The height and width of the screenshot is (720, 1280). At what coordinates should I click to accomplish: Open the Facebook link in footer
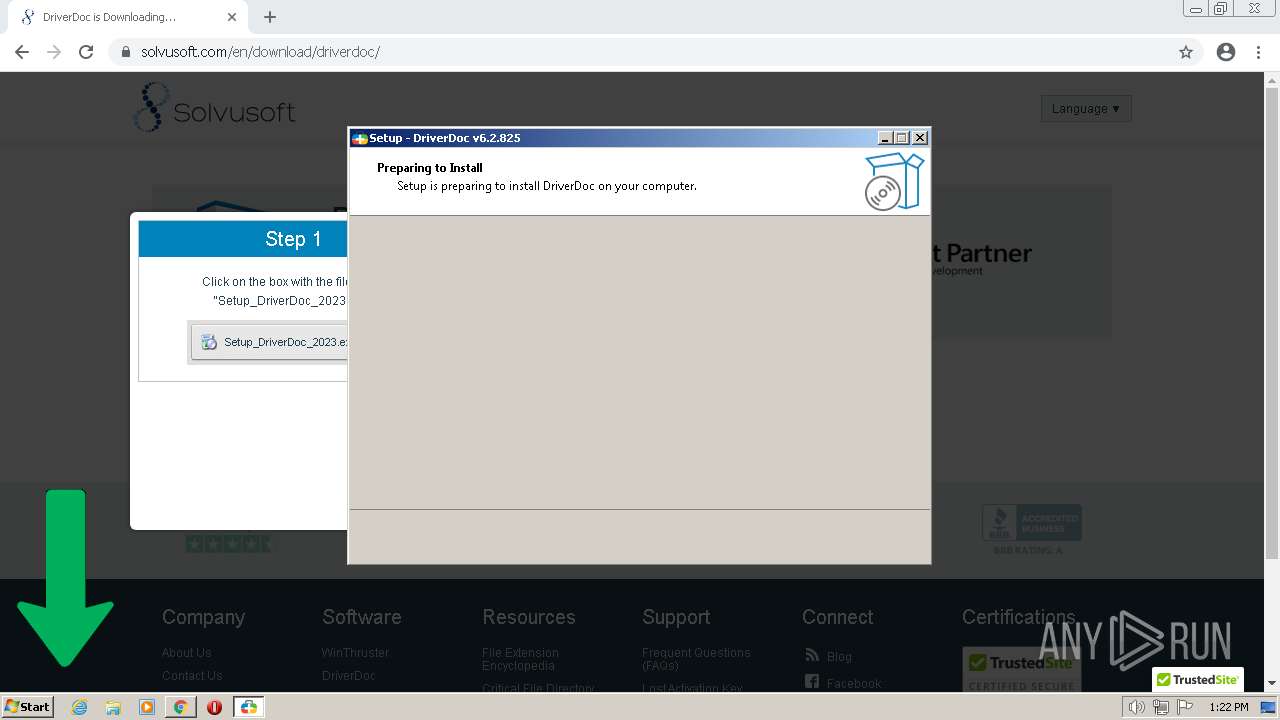point(854,684)
